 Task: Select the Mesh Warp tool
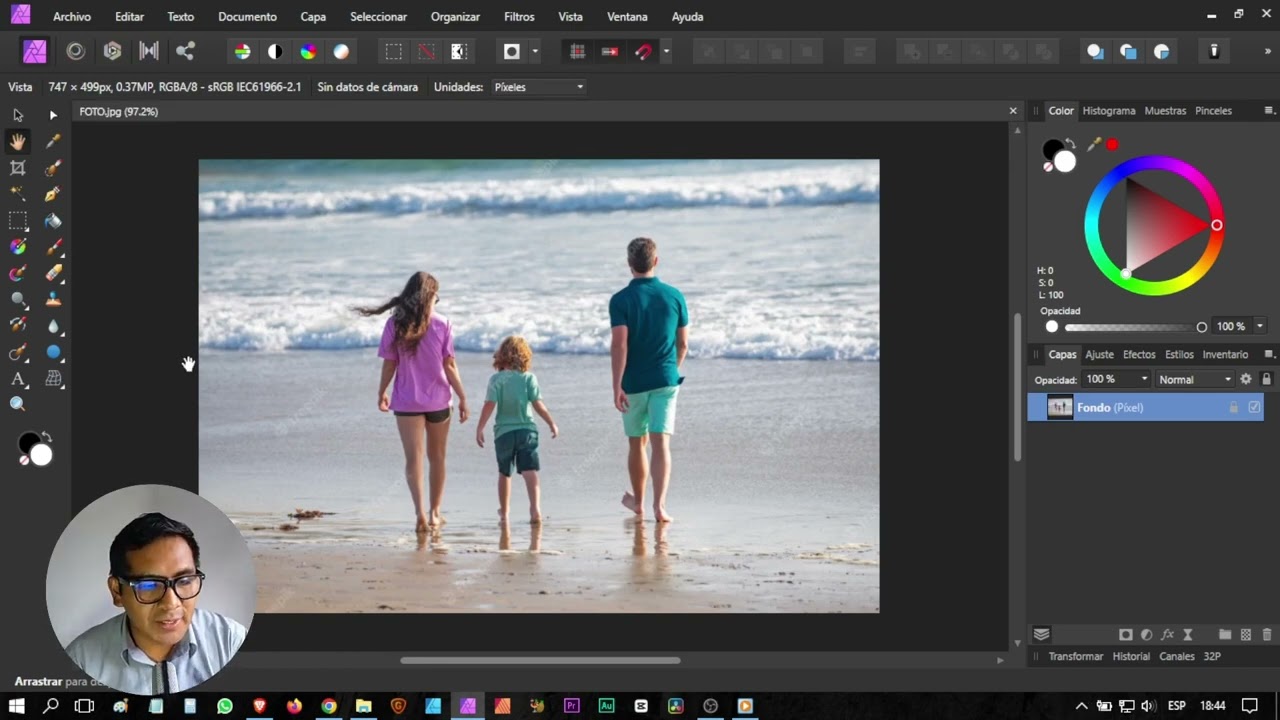click(x=54, y=379)
